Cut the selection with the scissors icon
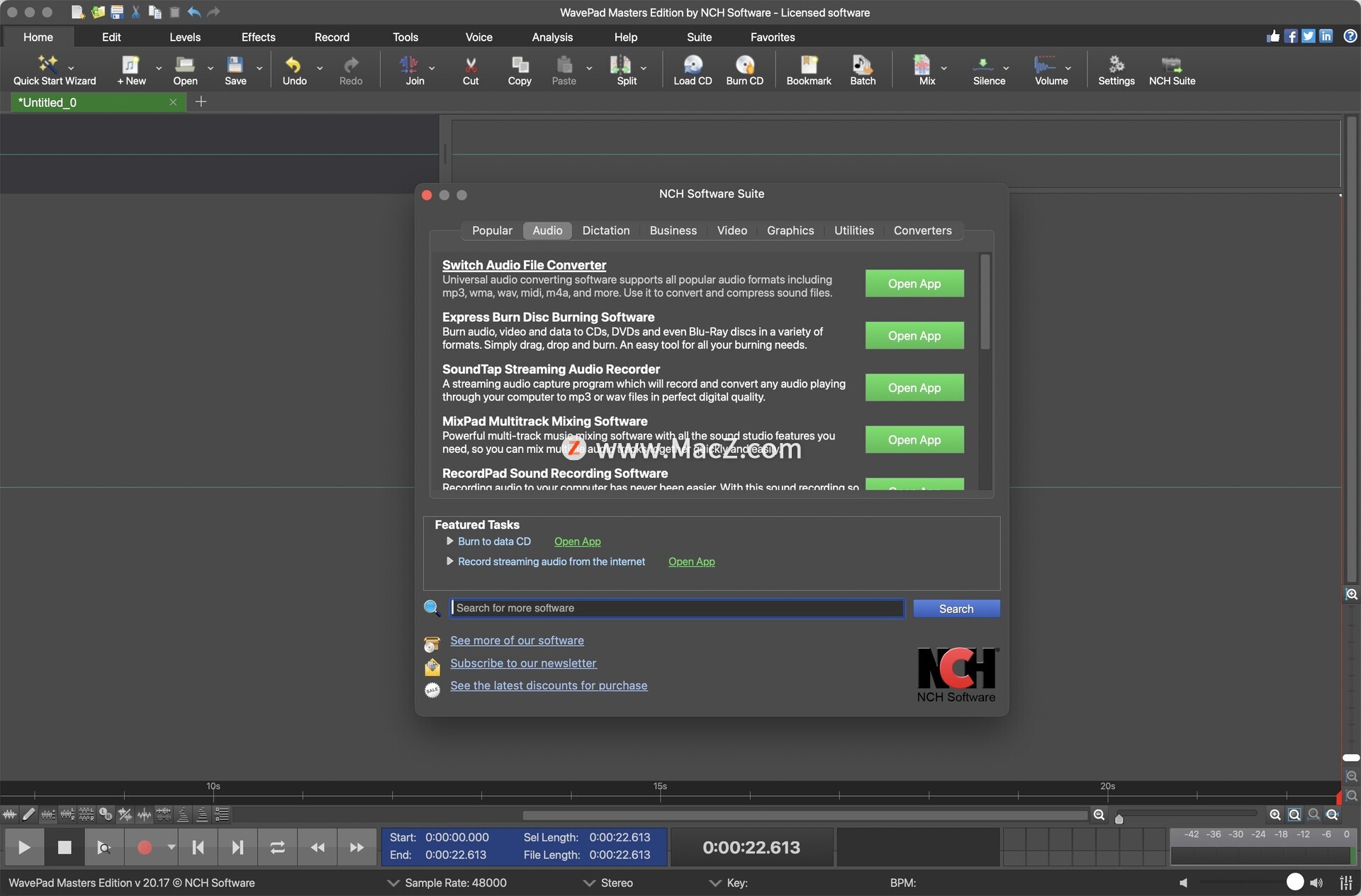Screen dimensions: 1361x896 (x=471, y=70)
